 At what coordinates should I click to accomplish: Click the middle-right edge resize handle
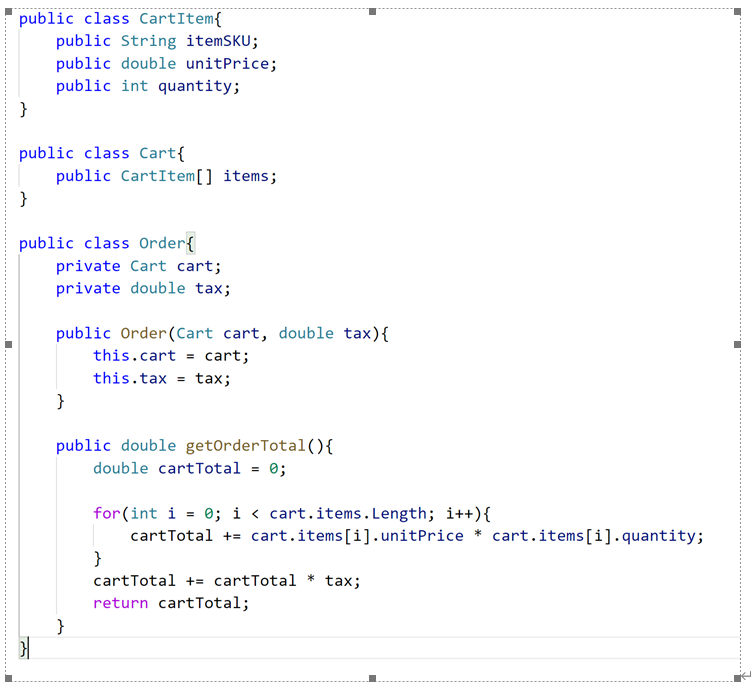[x=737, y=344]
